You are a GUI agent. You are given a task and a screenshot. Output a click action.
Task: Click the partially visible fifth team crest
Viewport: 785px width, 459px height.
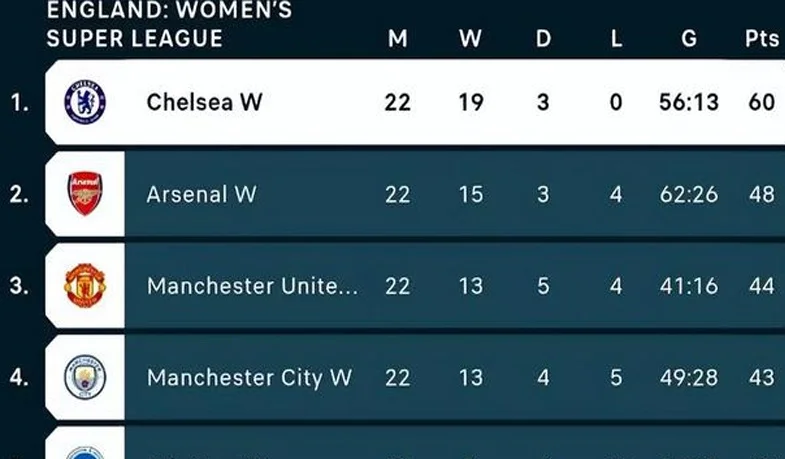tap(85, 452)
